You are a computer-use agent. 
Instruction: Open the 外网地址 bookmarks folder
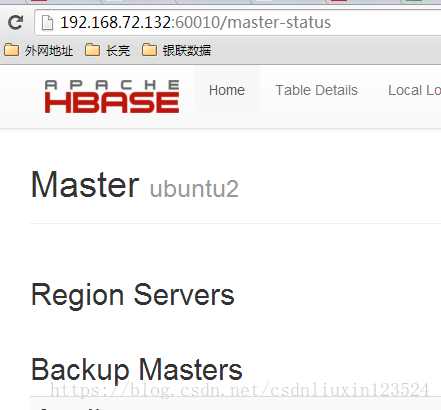tap(38, 51)
